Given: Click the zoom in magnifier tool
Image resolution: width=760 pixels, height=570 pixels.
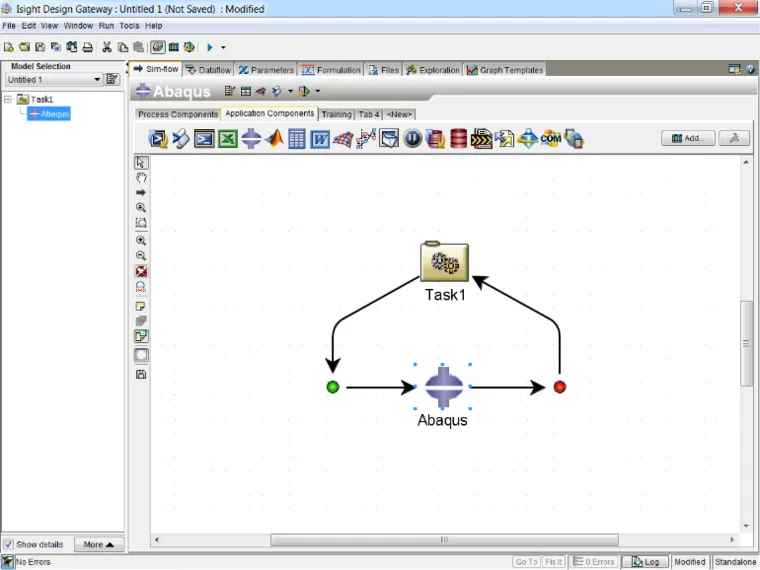Looking at the screenshot, I should tap(141, 240).
